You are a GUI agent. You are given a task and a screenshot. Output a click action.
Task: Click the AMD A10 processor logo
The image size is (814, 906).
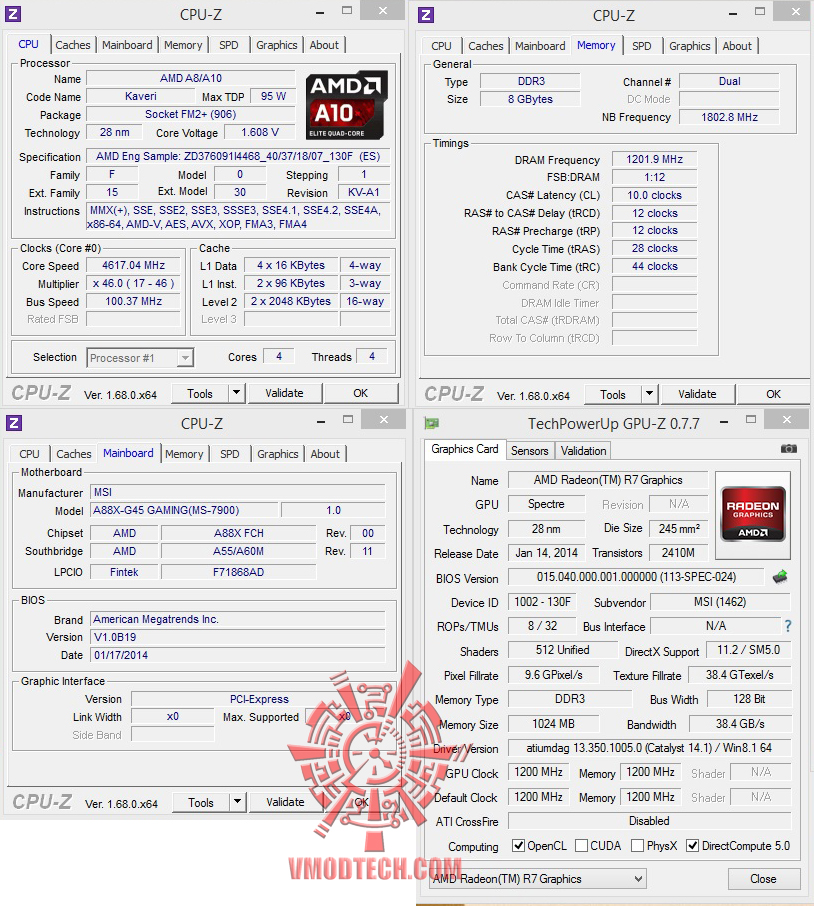pos(346,105)
